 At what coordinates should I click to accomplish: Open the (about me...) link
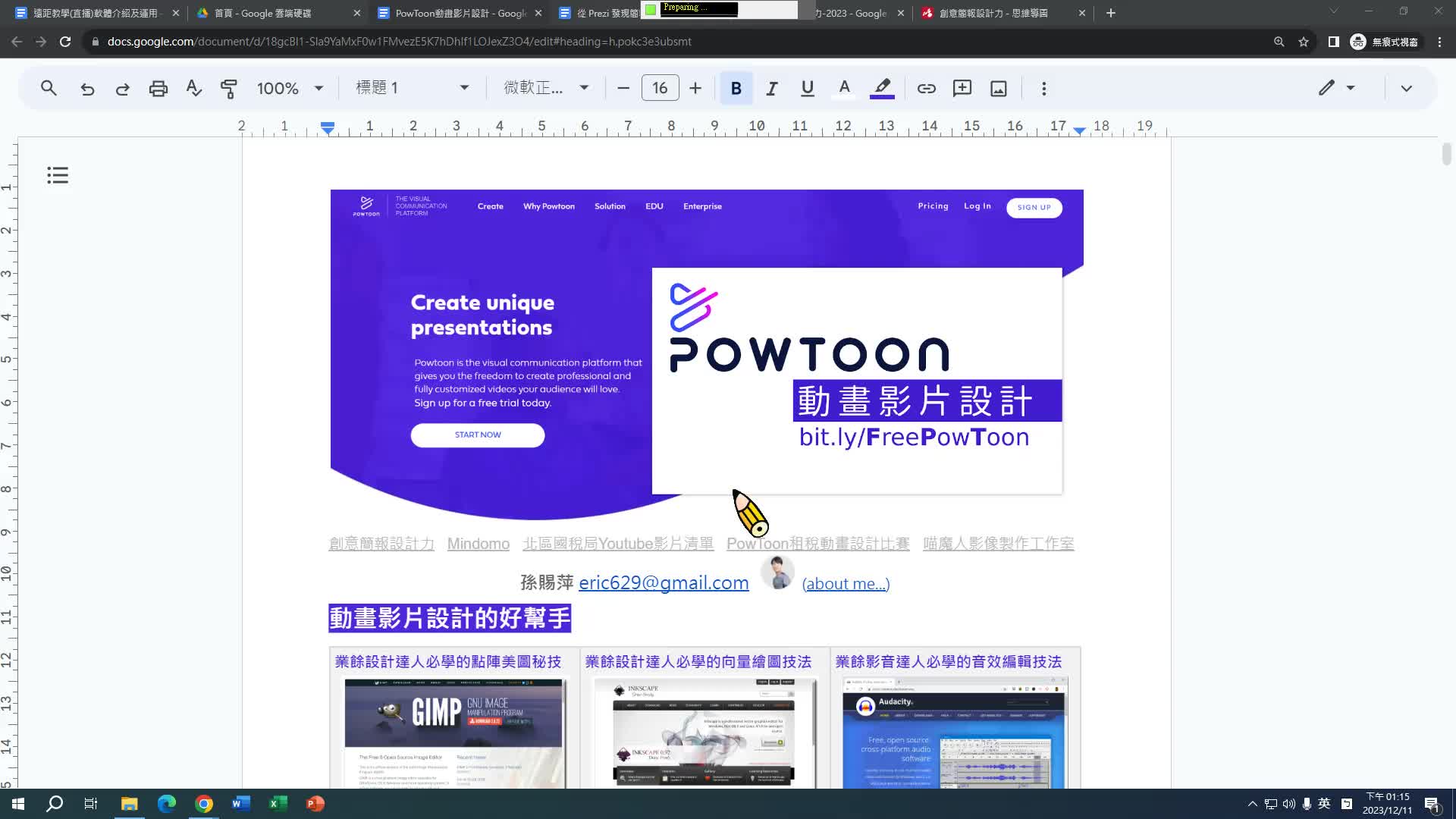click(x=846, y=584)
